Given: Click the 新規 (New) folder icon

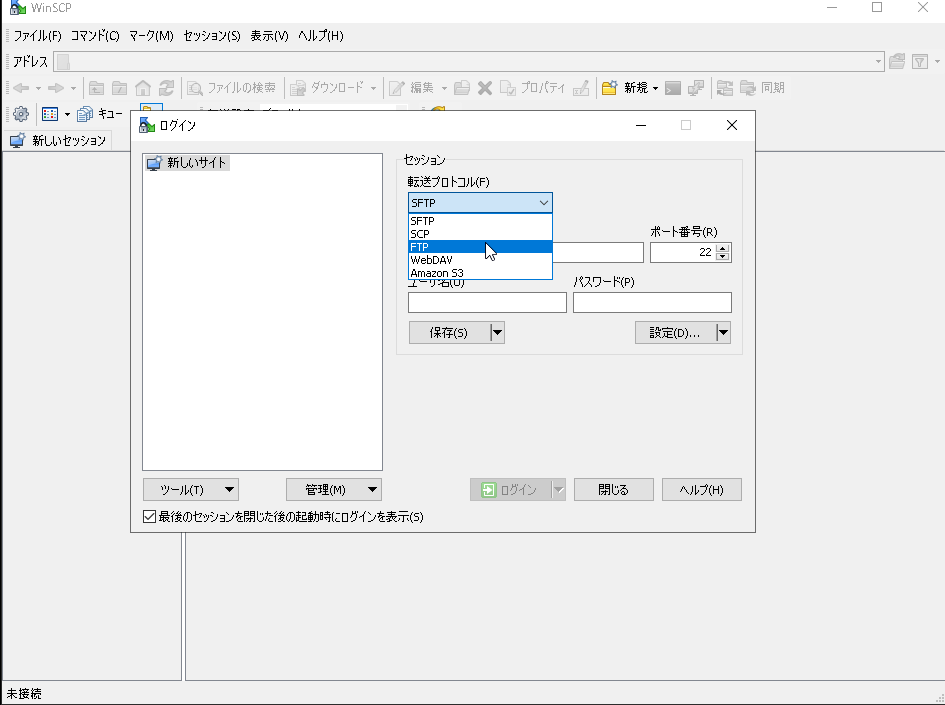Looking at the screenshot, I should click(608, 88).
